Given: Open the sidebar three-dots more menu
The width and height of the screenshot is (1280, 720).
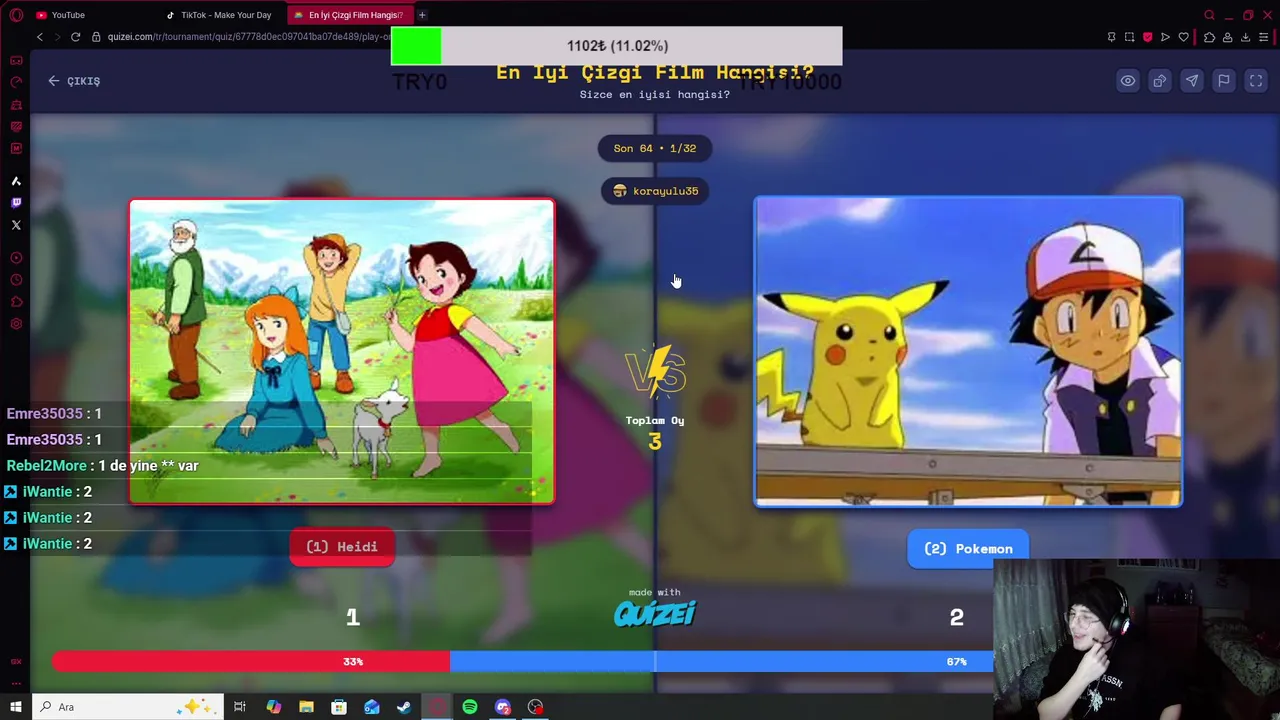Looking at the screenshot, I should [x=16, y=684].
